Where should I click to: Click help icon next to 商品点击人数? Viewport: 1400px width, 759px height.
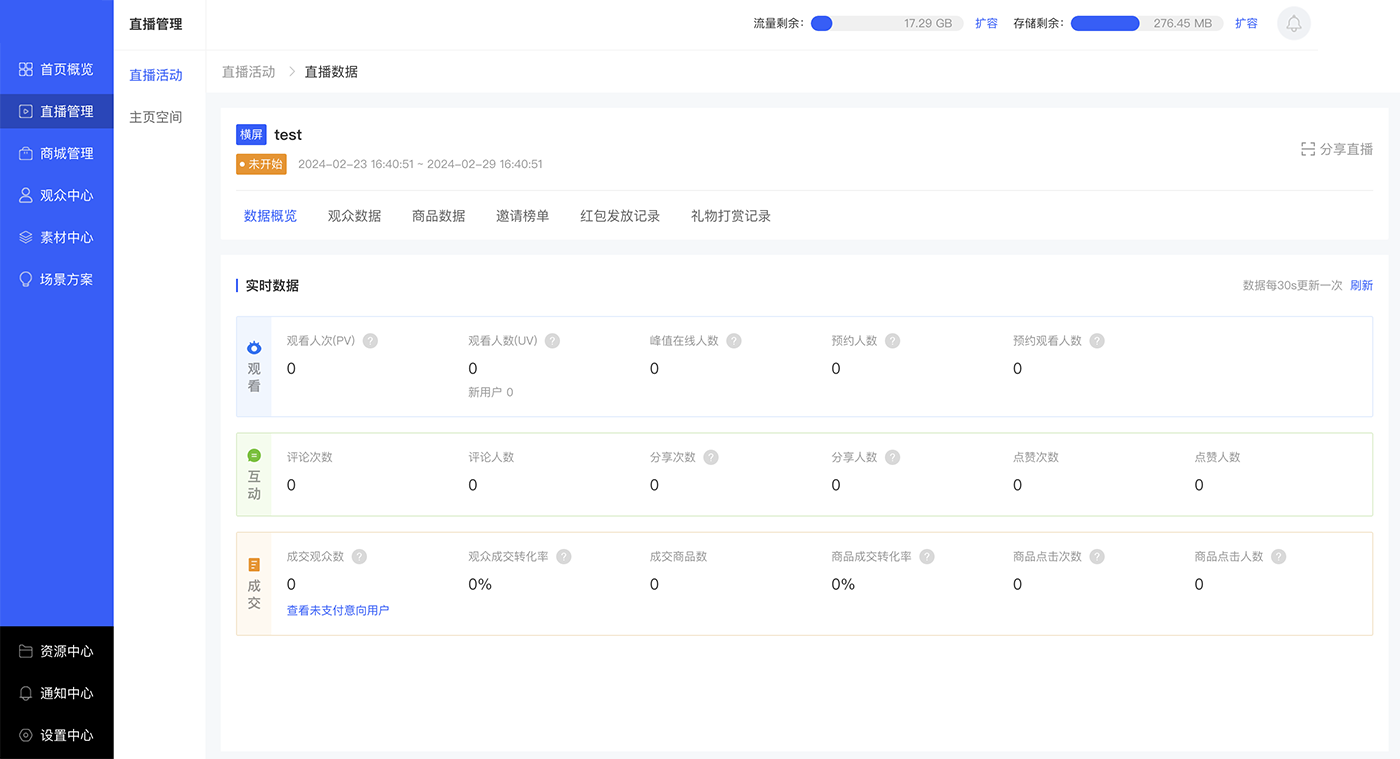(1278, 557)
